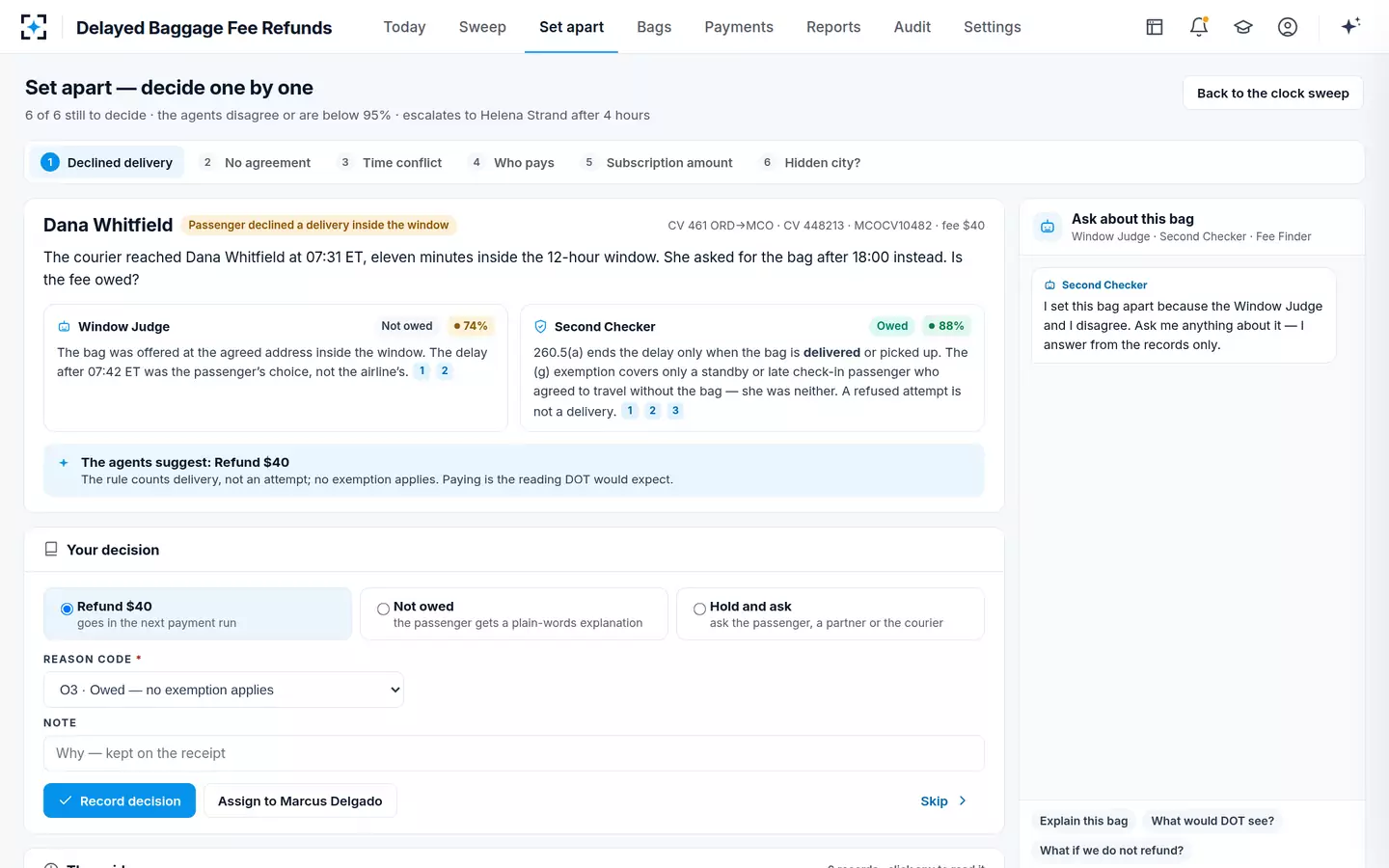The width and height of the screenshot is (1389, 868).
Task: Click the Second Checker shield icon
Action: click(540, 327)
